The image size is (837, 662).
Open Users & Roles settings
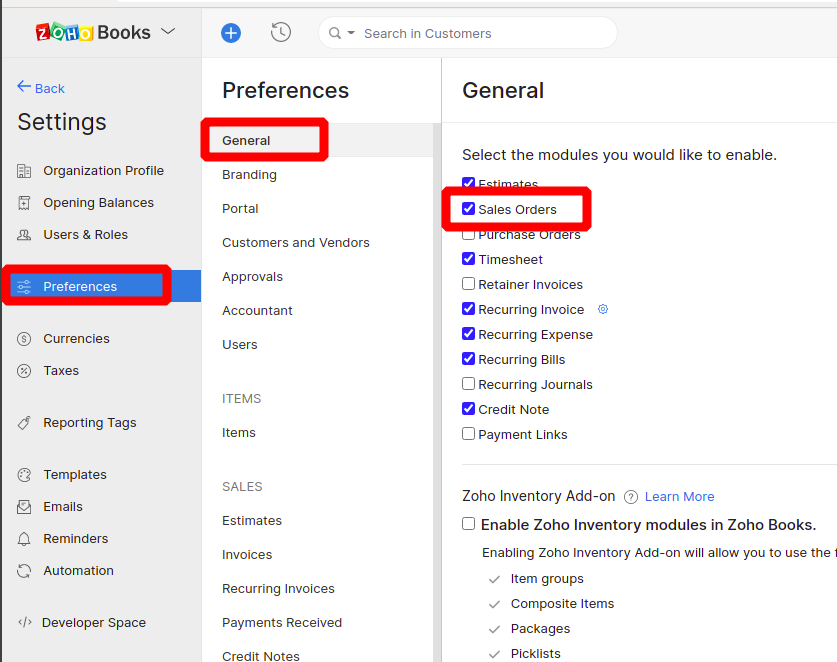85,235
